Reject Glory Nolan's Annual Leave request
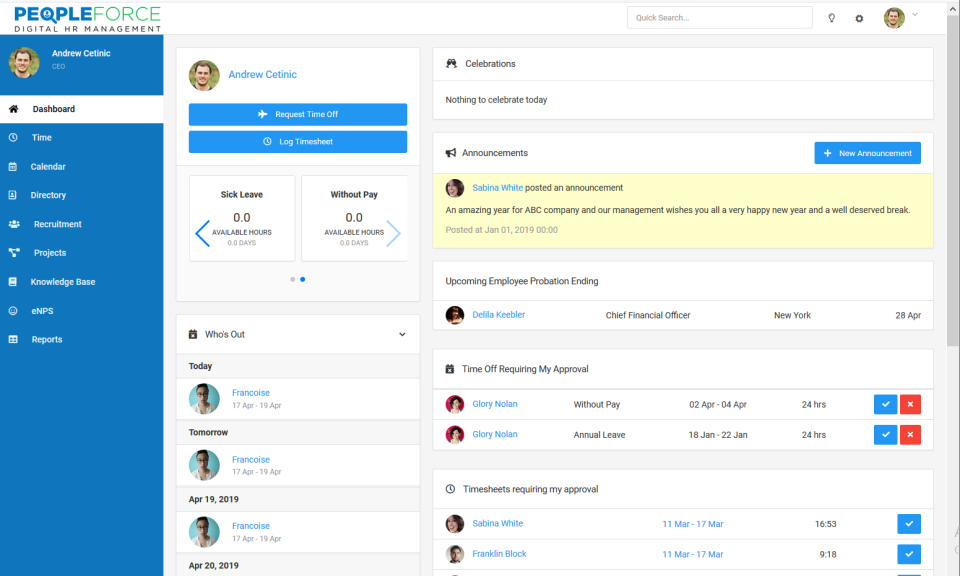Viewport: 960px width, 576px height. tap(910, 435)
